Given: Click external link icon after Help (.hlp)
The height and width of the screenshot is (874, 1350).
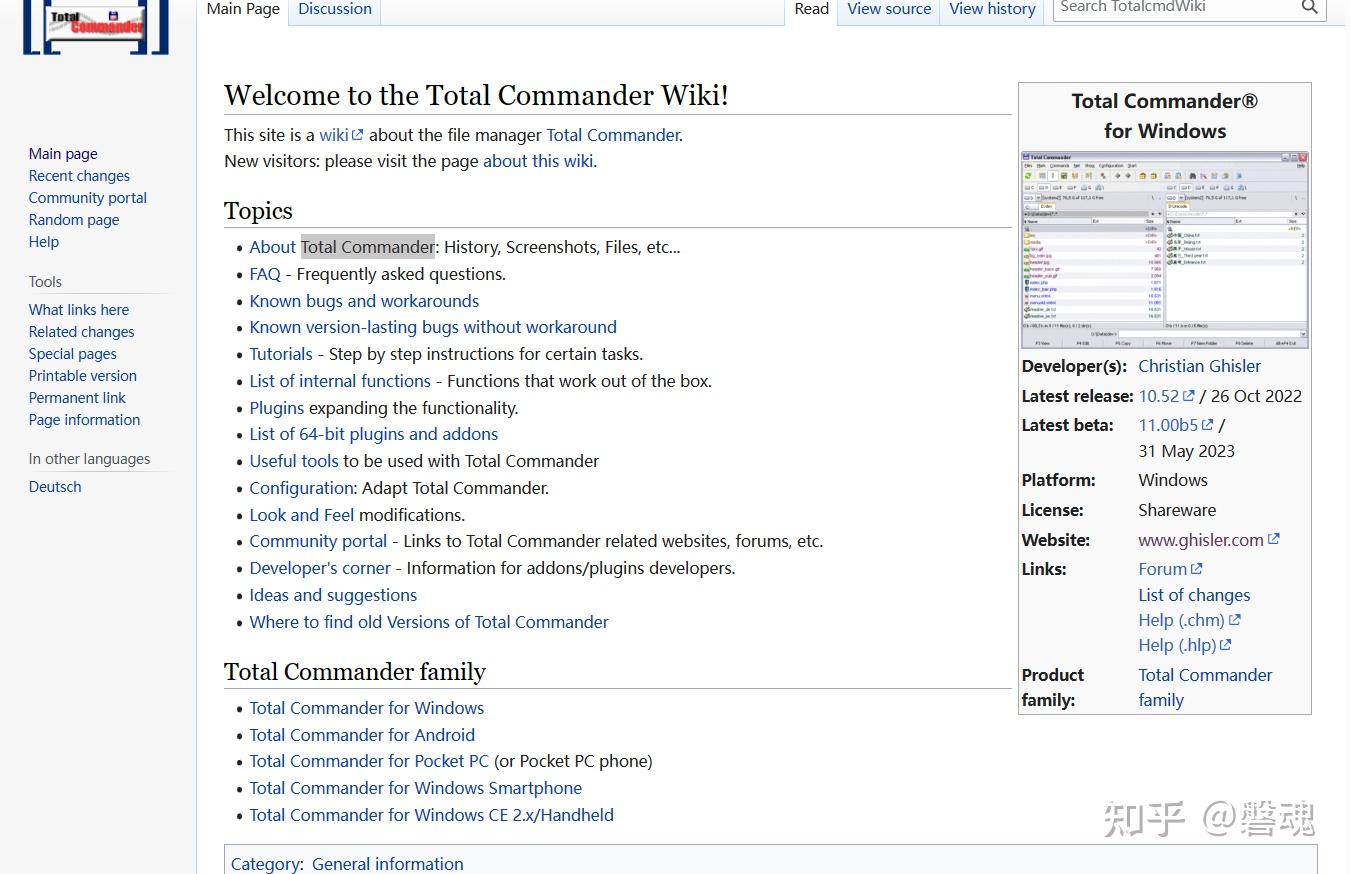Looking at the screenshot, I should click(1225, 644).
